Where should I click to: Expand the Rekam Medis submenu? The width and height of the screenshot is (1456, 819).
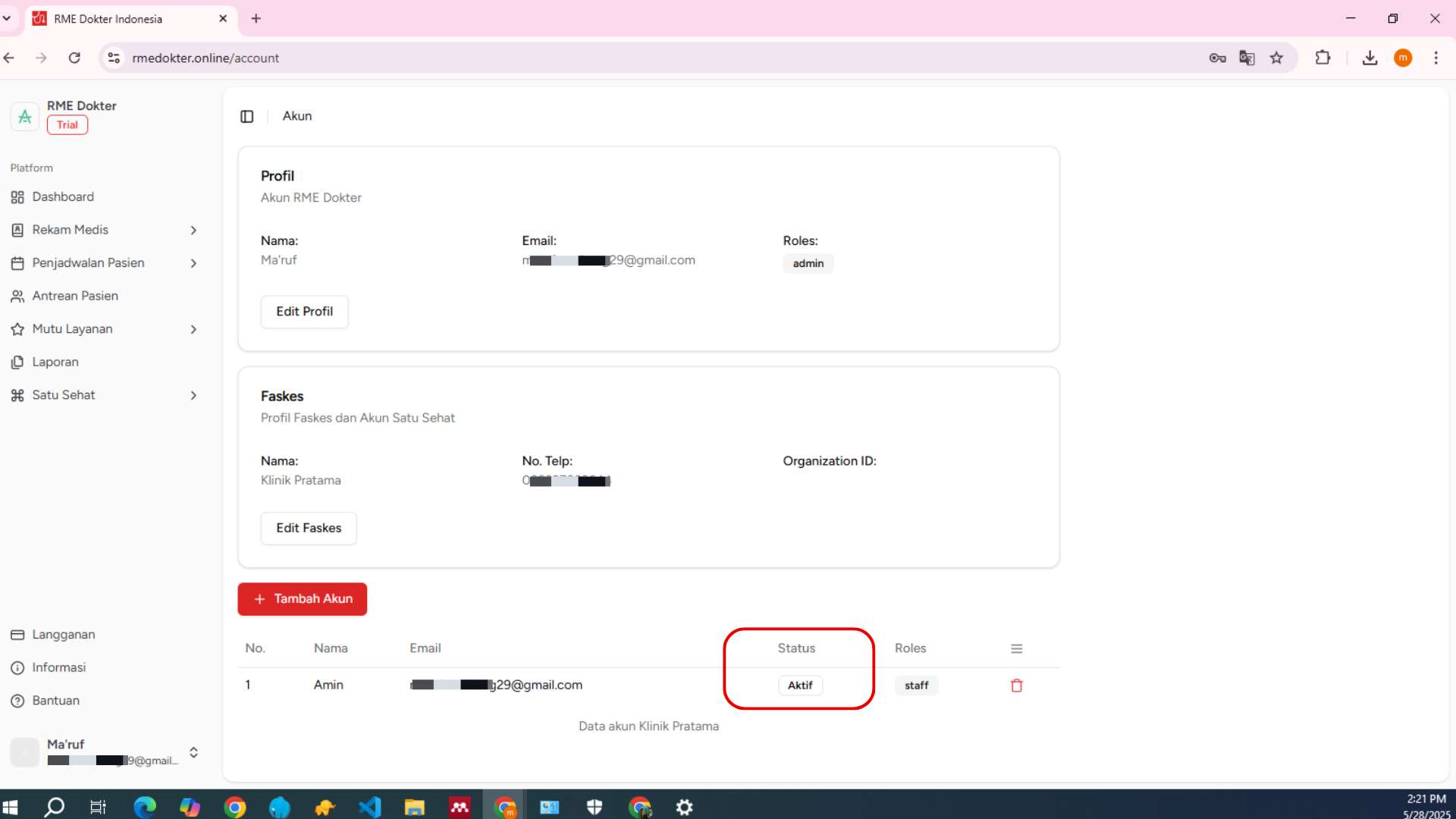tap(193, 230)
